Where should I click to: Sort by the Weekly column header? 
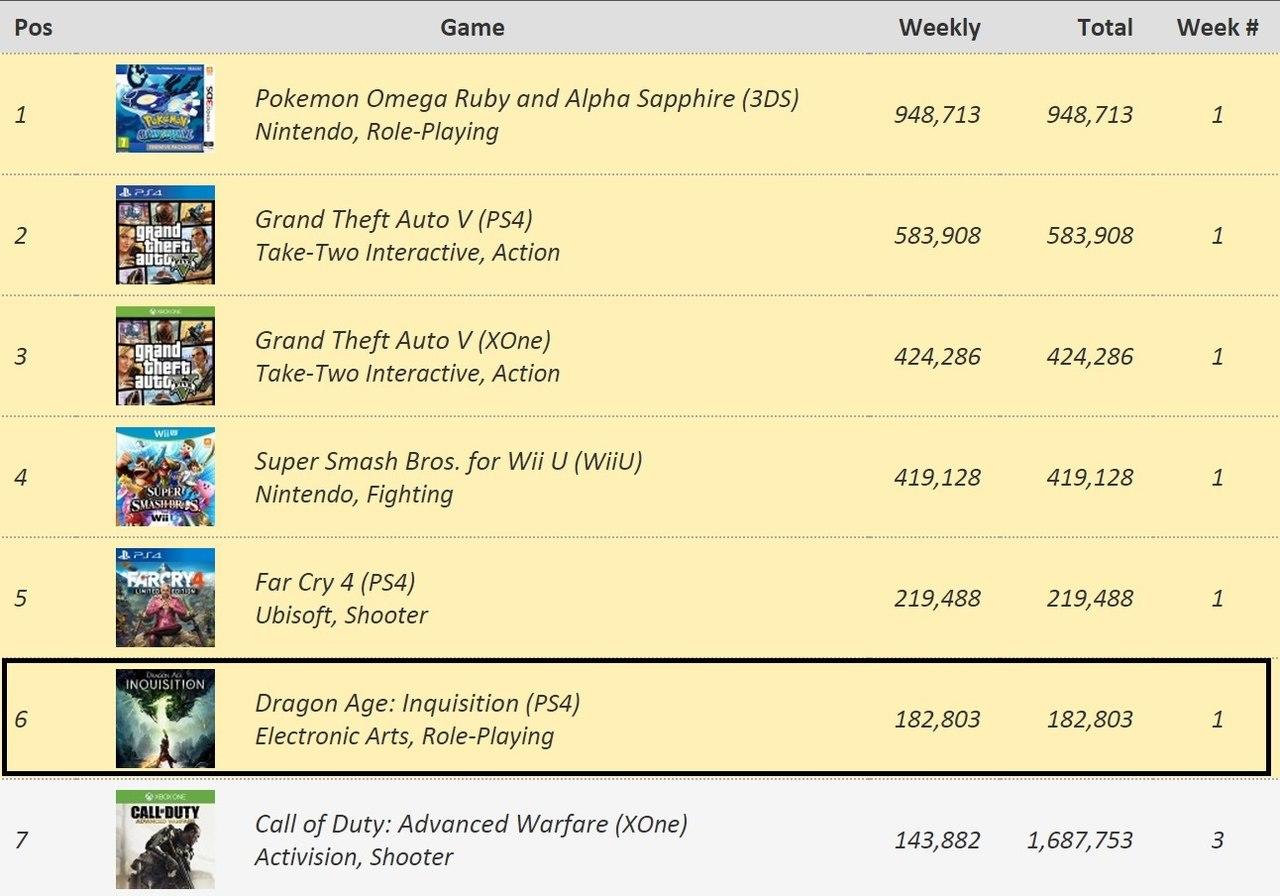coord(940,28)
